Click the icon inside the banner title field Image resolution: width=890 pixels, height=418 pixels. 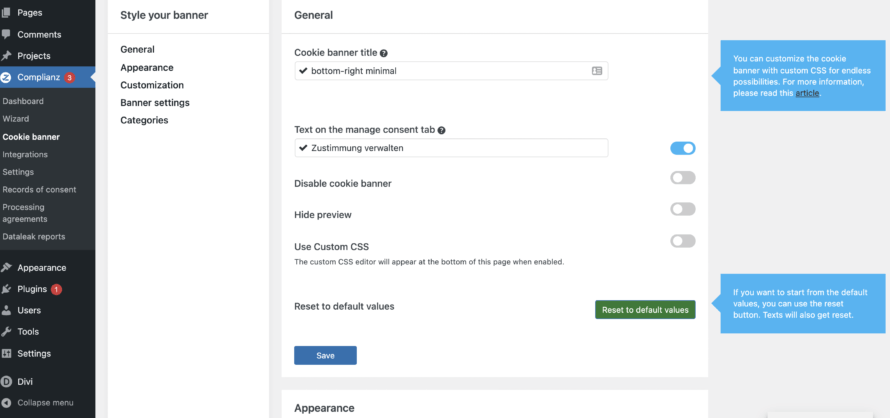click(x=597, y=71)
